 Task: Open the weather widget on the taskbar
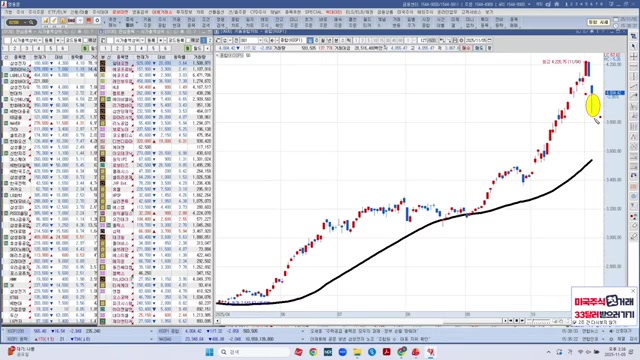[21, 351]
